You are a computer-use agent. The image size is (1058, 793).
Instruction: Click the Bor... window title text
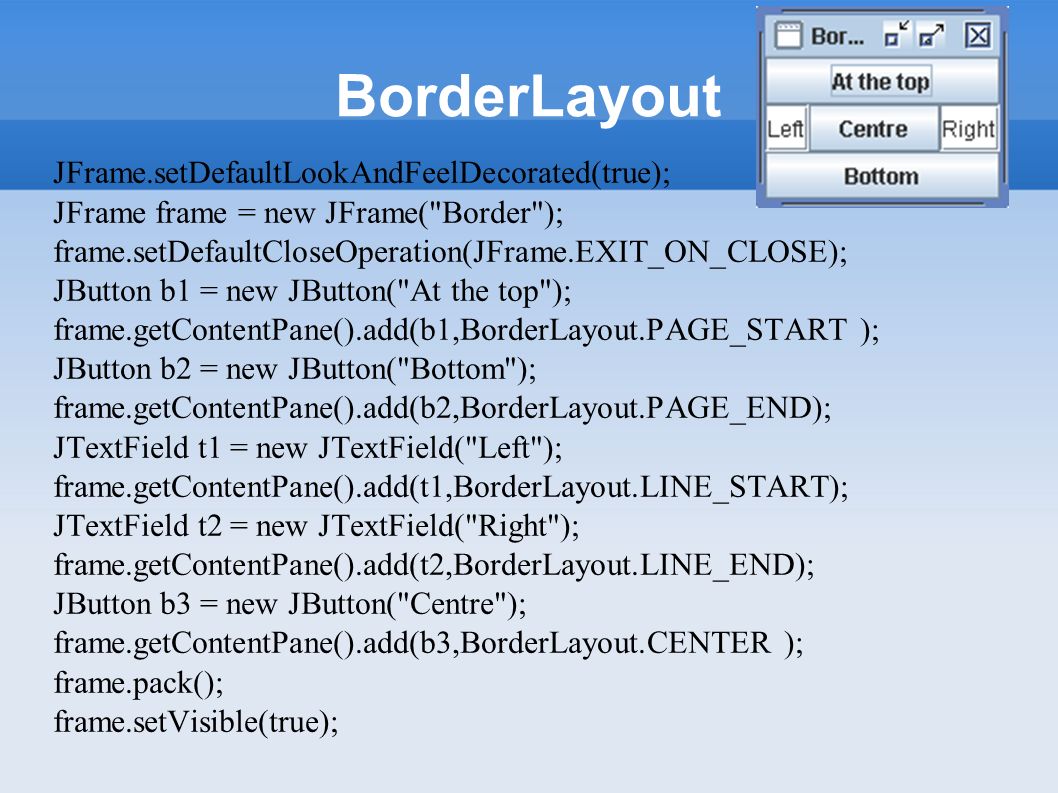coord(837,36)
